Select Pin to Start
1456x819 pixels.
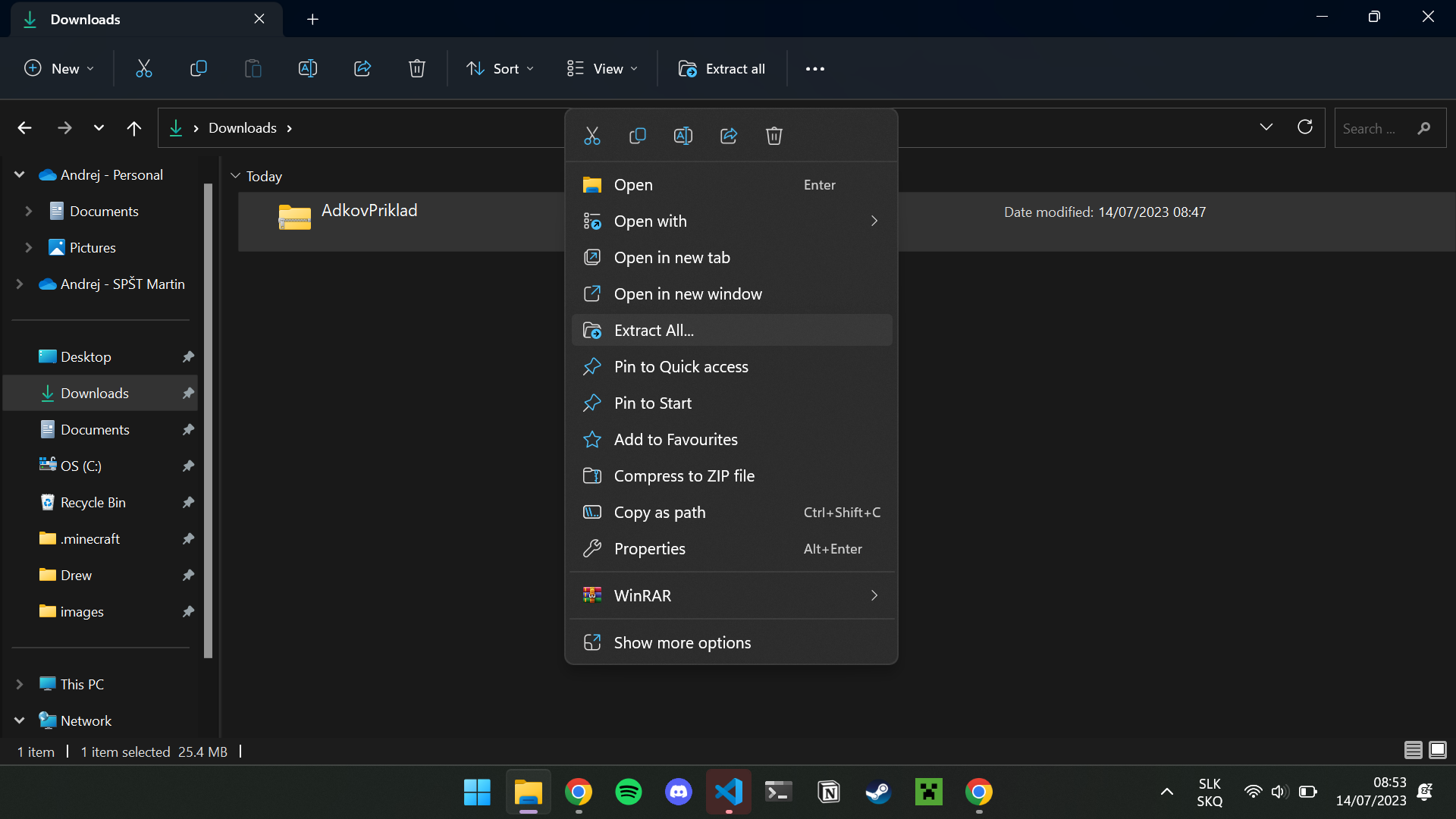[732, 403]
